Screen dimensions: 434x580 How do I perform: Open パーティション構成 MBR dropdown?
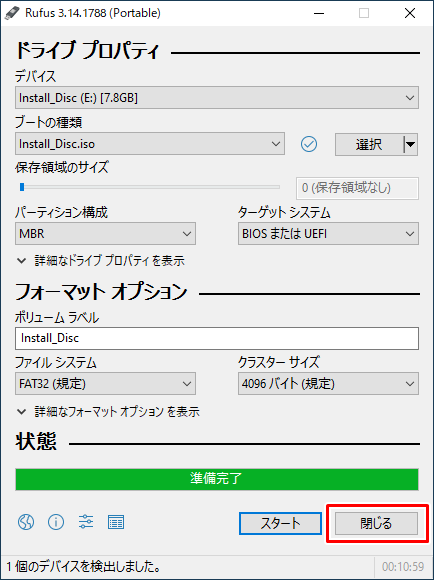click(x=105, y=233)
